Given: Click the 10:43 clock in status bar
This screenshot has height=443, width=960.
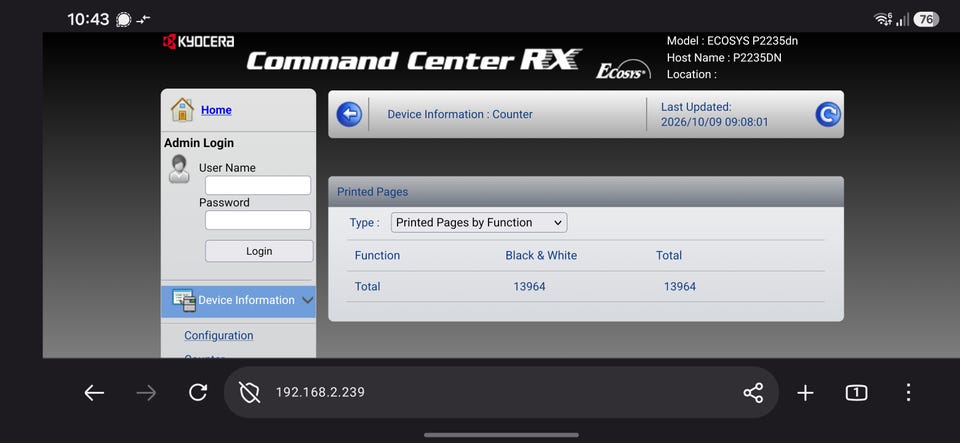Looking at the screenshot, I should 88,20.
